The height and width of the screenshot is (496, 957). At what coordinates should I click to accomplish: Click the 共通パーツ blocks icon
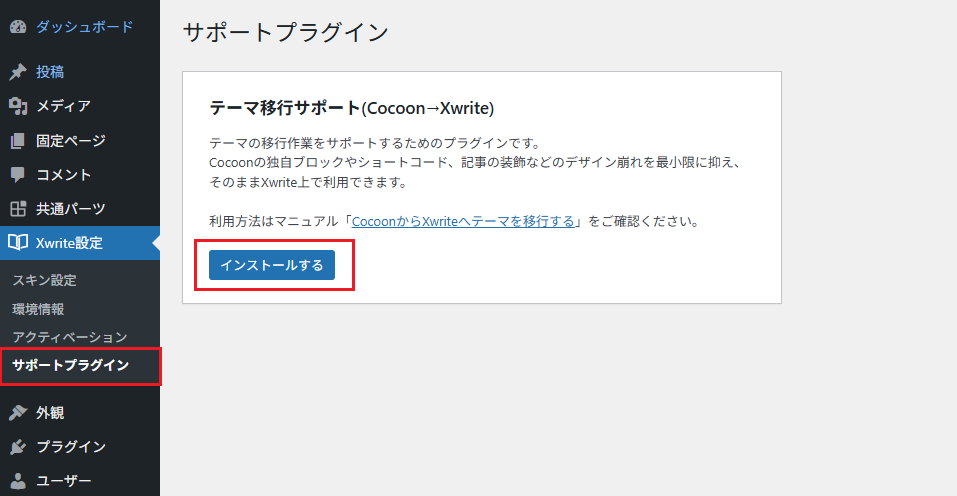pyautogui.click(x=17, y=209)
